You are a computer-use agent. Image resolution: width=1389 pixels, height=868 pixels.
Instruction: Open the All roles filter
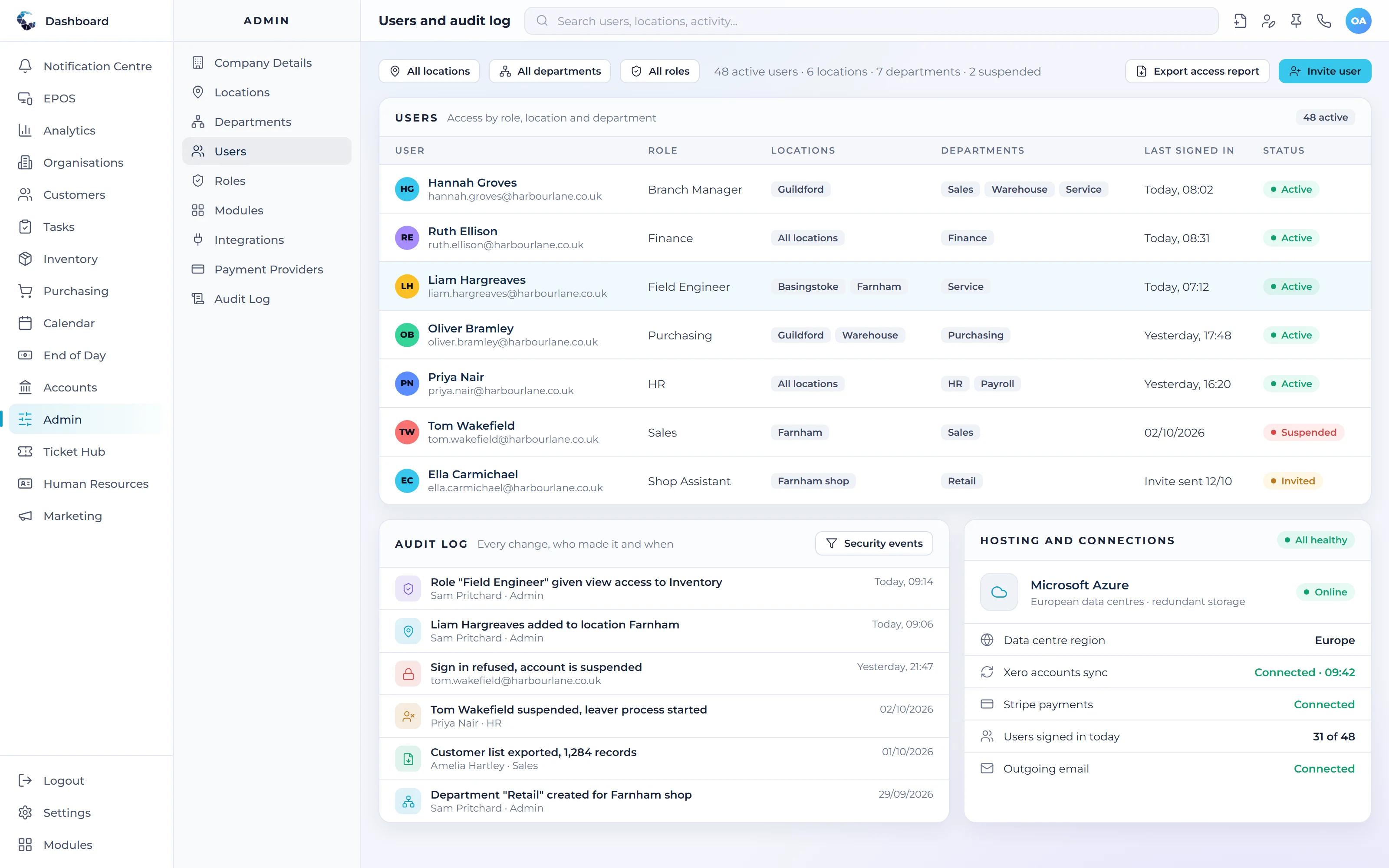tap(659, 71)
